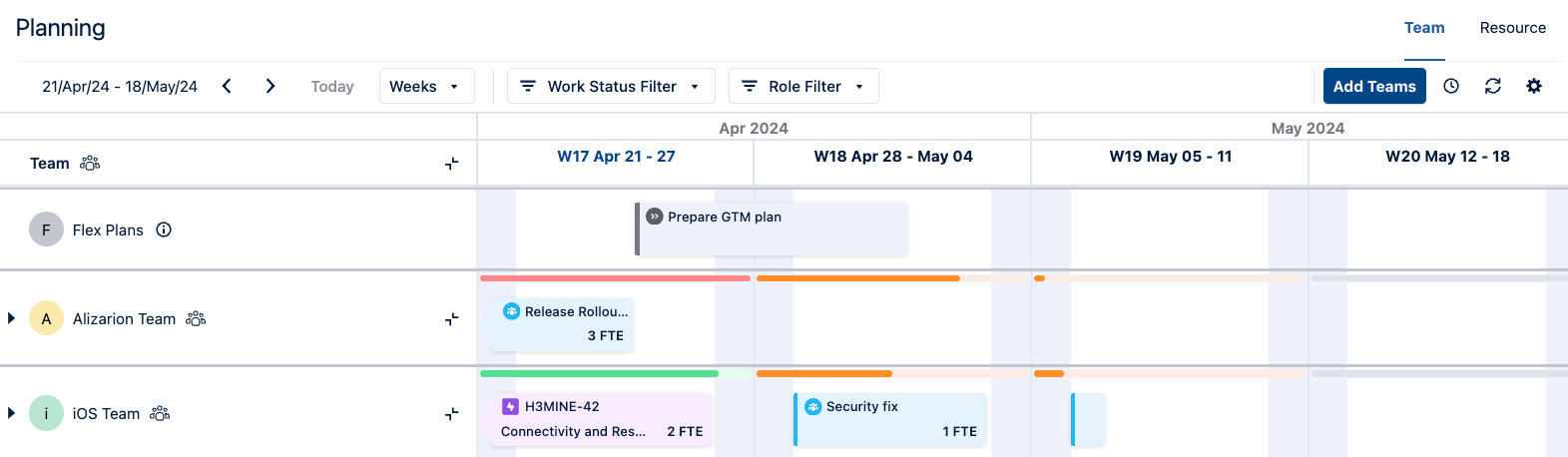Open the history clock icon

1451,86
